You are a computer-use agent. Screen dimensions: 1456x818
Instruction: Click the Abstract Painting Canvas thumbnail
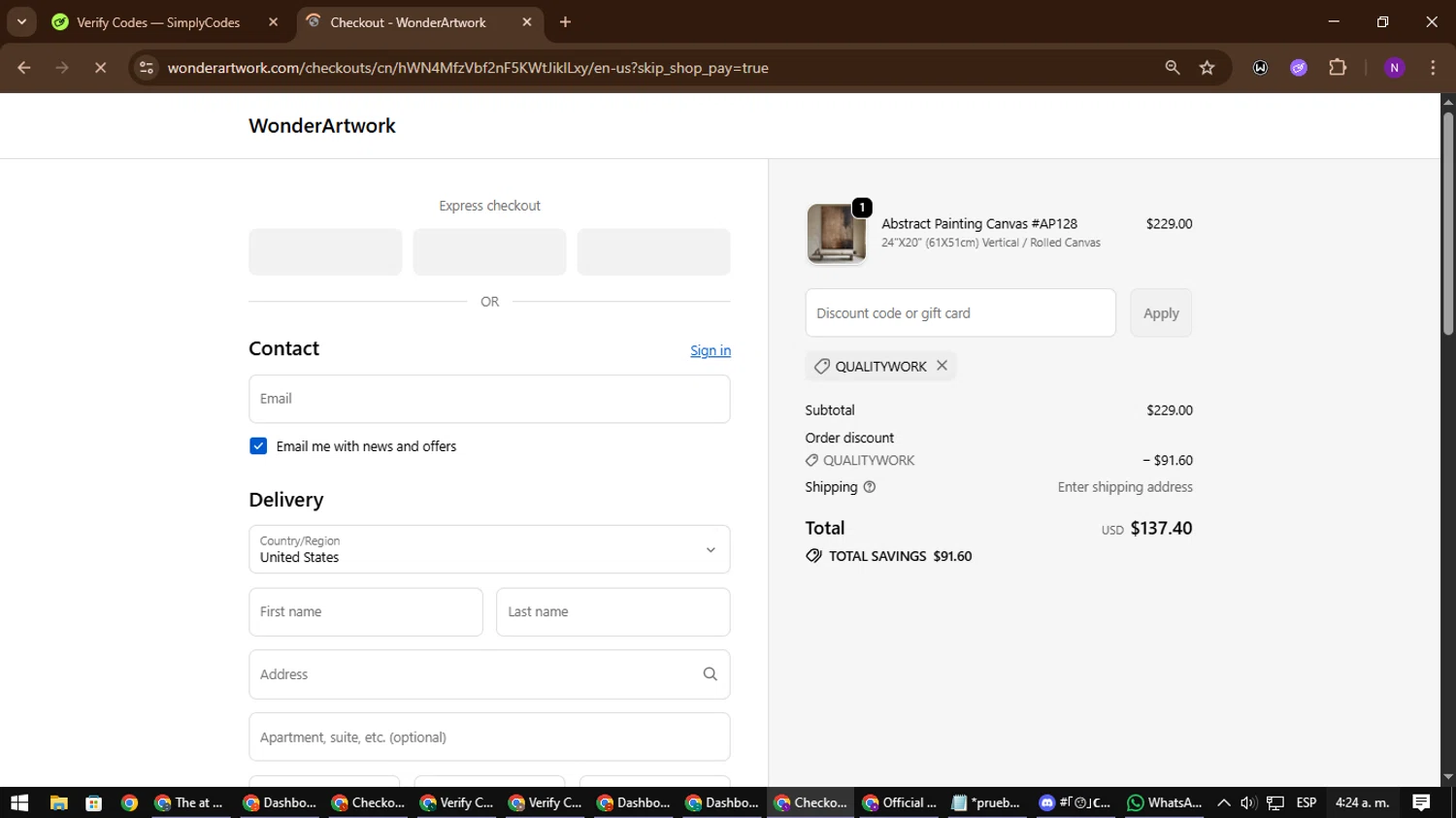pos(836,234)
